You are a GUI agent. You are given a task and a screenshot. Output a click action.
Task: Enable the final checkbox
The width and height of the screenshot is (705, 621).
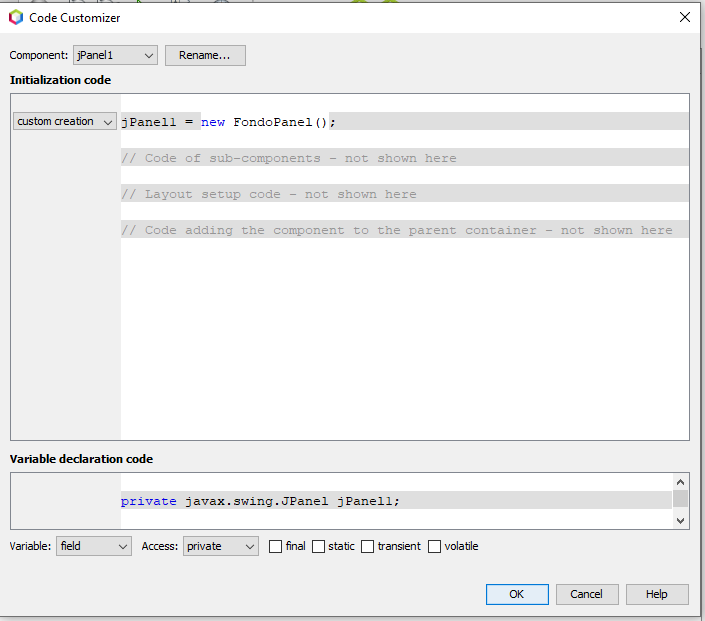[x=275, y=546]
